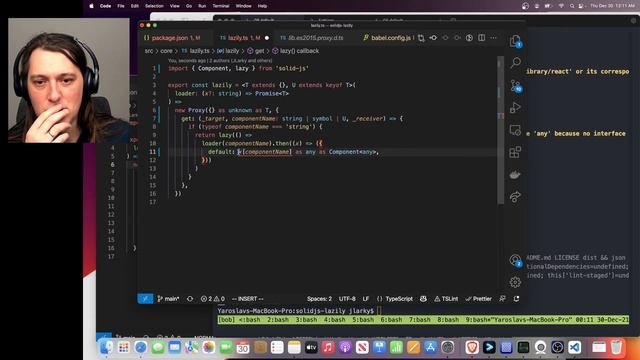Open the LF end-of-line picker

click(x=366, y=299)
